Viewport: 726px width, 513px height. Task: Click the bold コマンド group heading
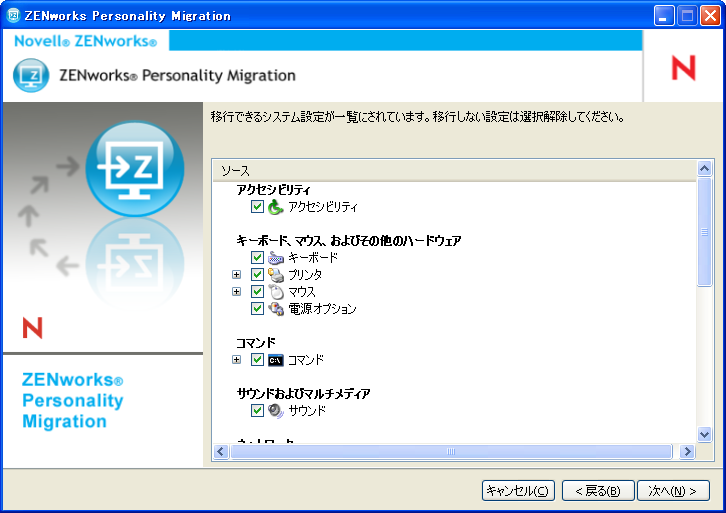256,343
